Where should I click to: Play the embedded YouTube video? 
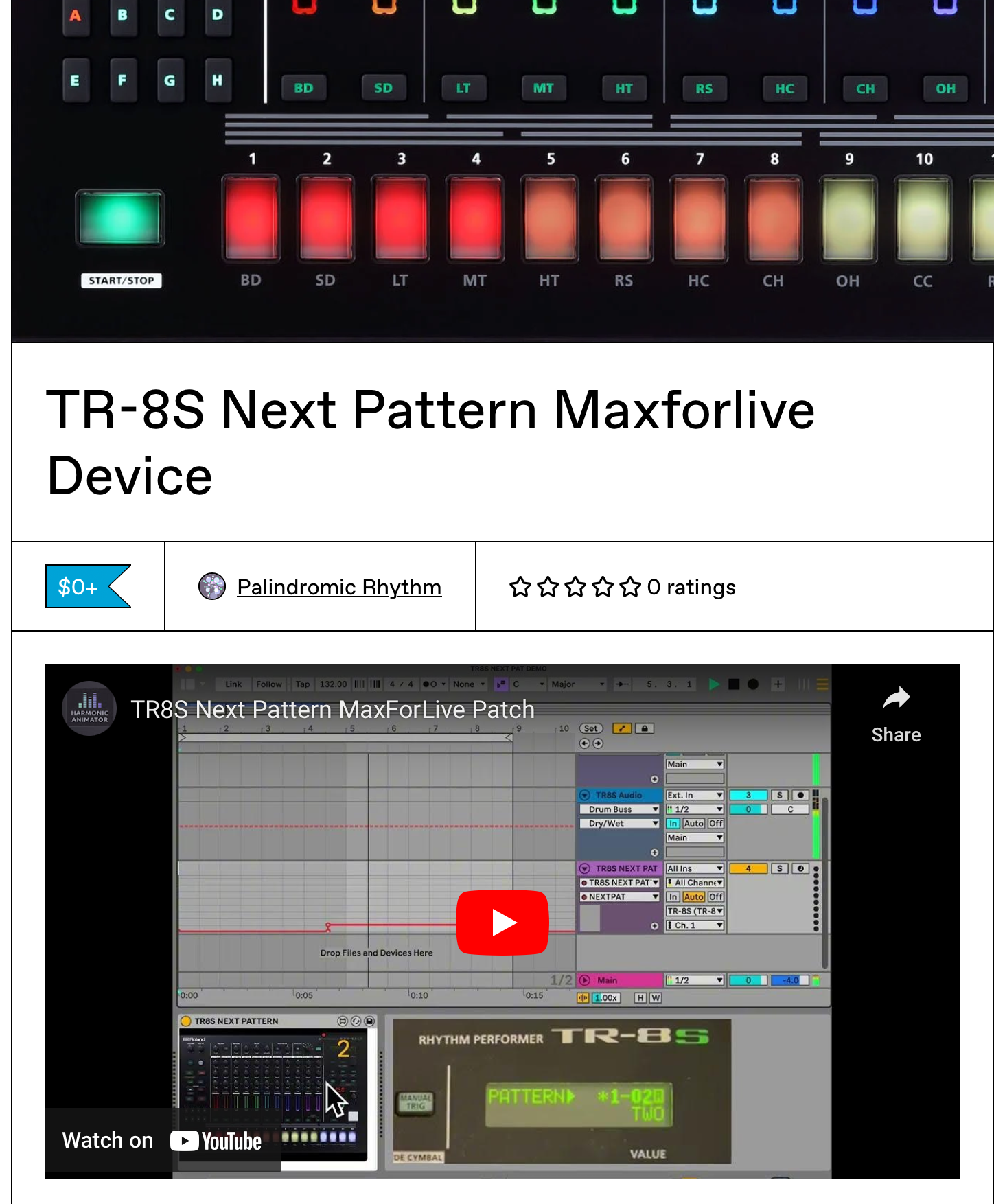pos(502,922)
